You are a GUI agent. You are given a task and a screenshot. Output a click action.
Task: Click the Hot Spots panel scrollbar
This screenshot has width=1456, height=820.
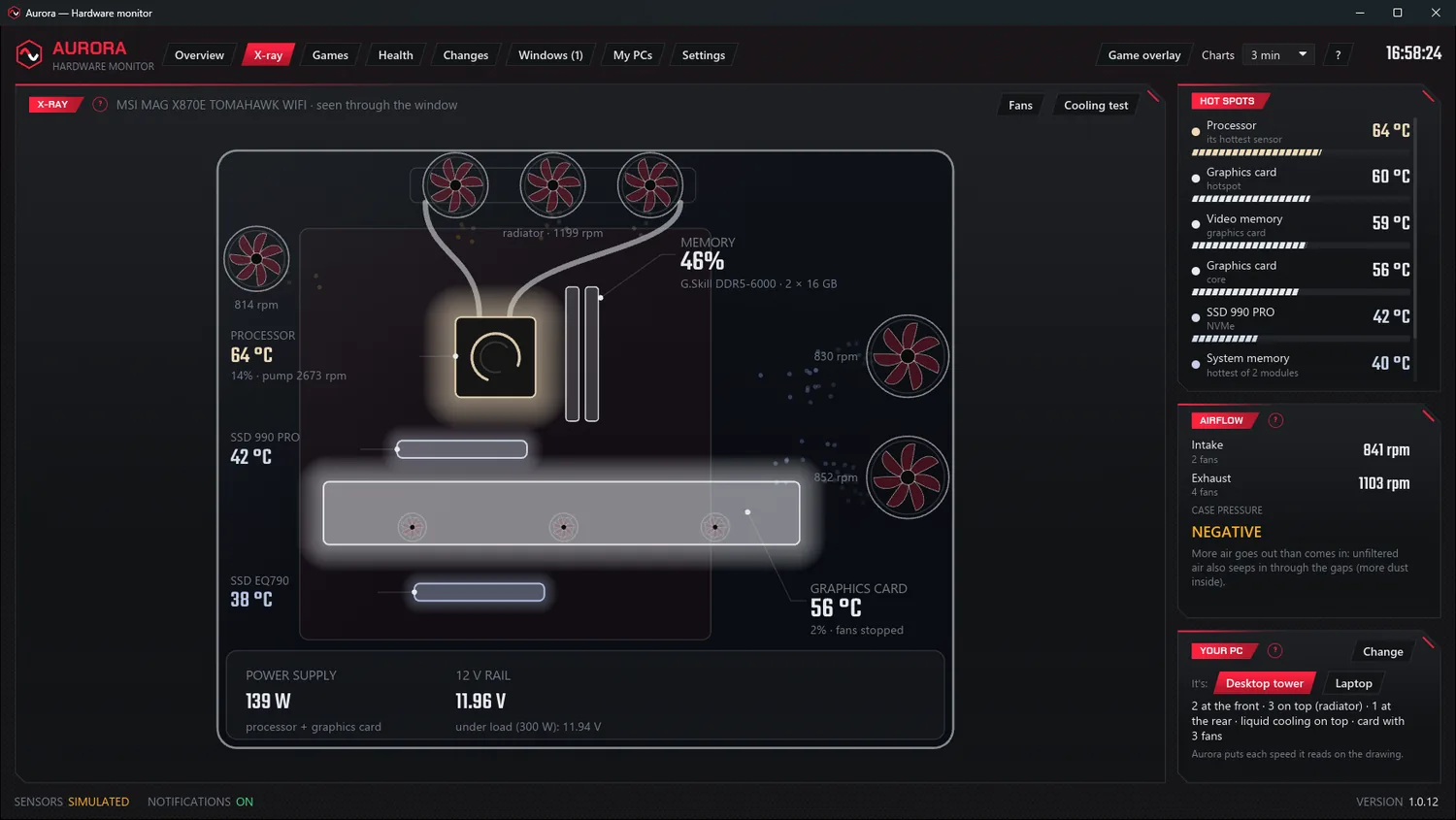tap(1416, 228)
